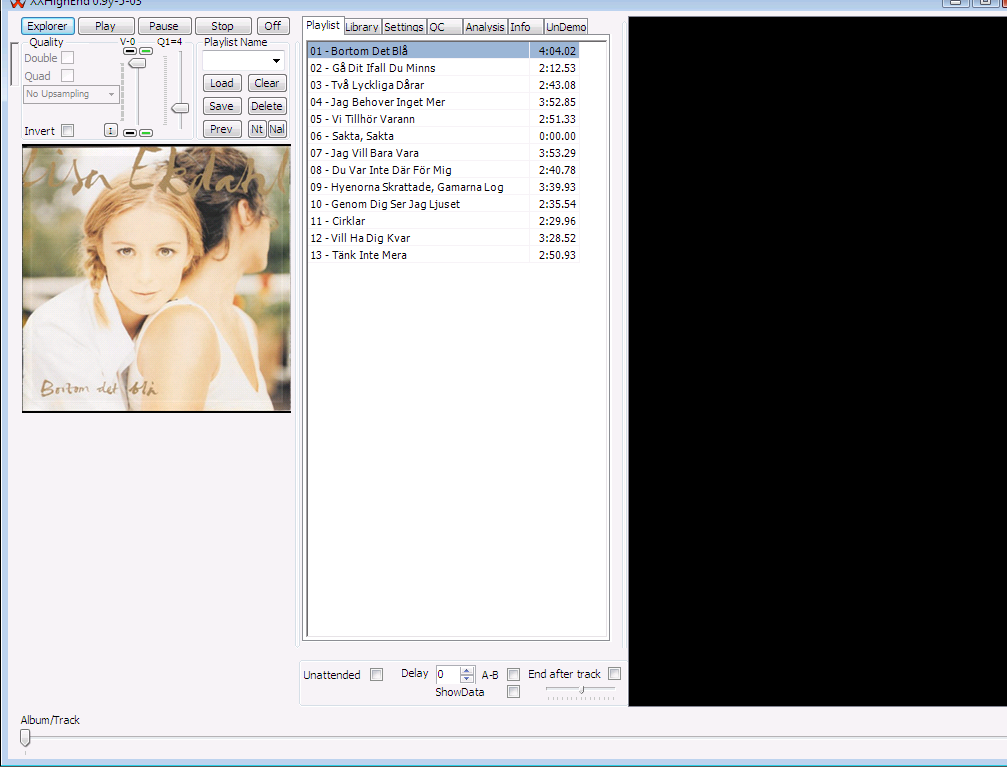
Task: Click the Off button
Action: 273,26
